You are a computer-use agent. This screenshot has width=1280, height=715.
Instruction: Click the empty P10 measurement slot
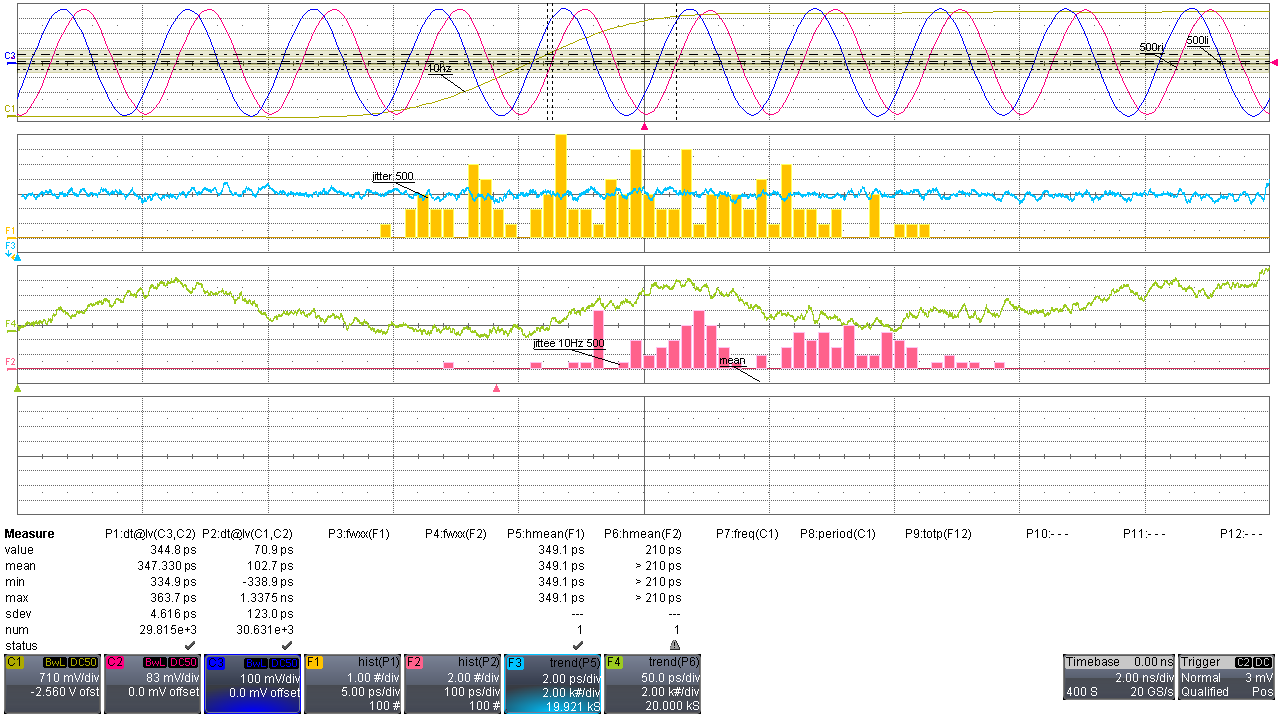click(x=1047, y=534)
